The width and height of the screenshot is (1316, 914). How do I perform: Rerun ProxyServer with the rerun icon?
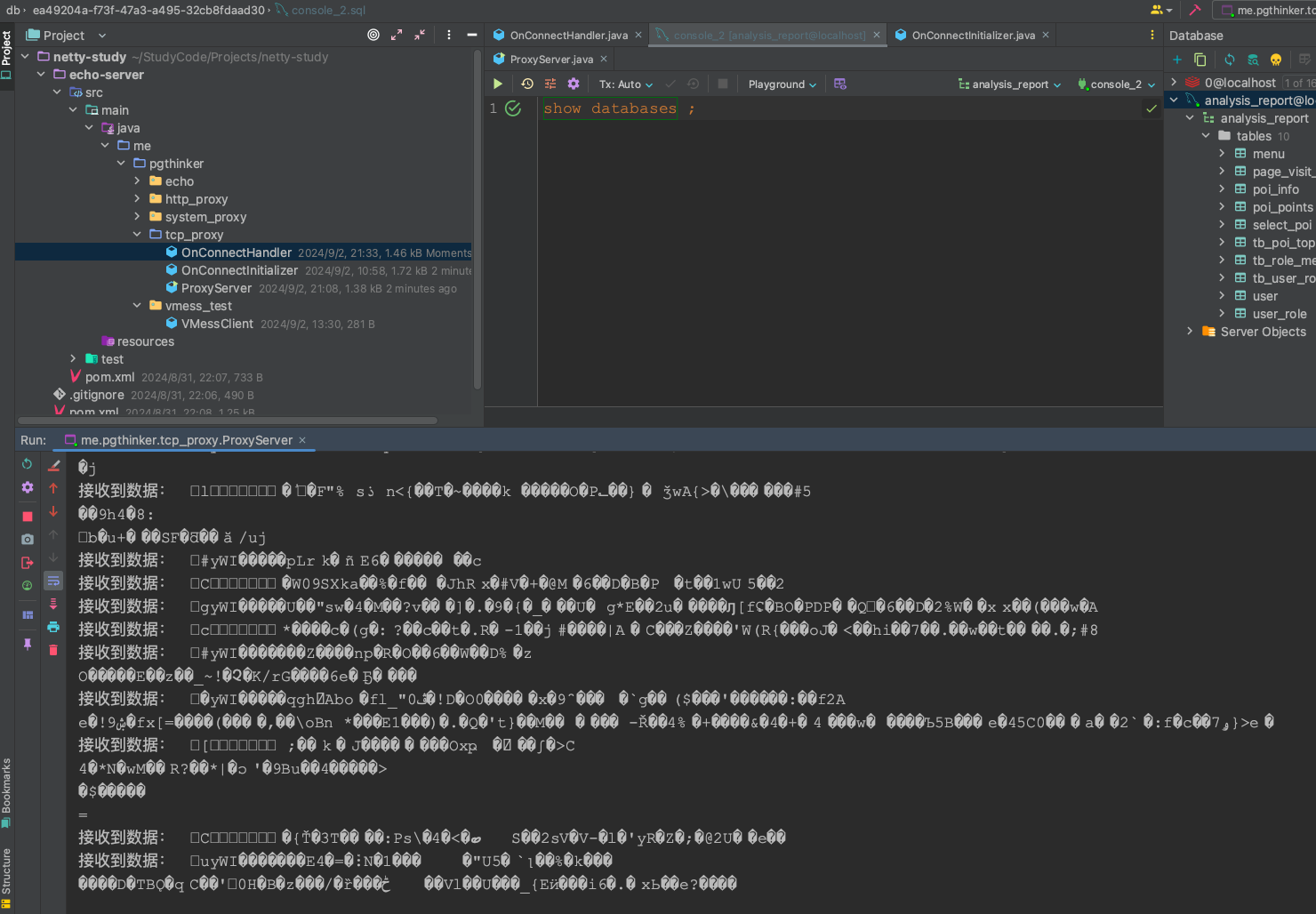28,464
